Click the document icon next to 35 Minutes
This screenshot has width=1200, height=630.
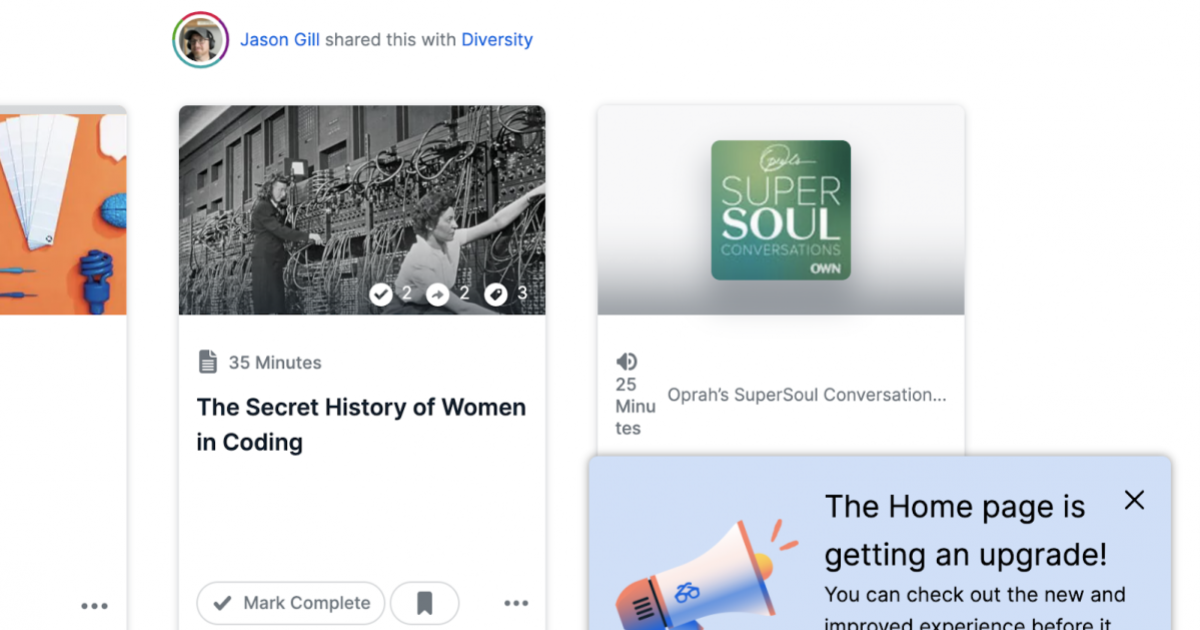(208, 361)
